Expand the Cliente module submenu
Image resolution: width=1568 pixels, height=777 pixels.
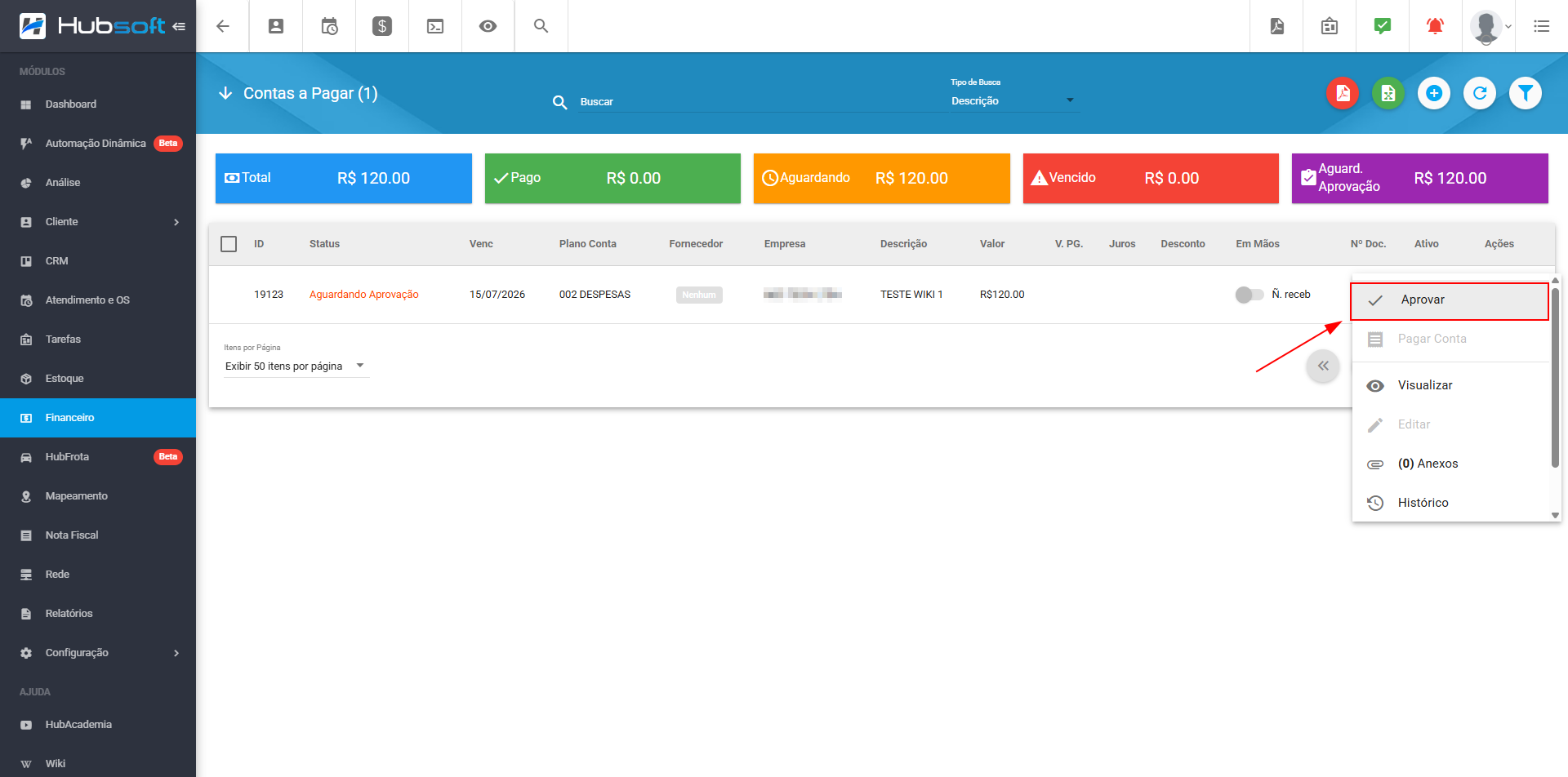click(x=176, y=222)
